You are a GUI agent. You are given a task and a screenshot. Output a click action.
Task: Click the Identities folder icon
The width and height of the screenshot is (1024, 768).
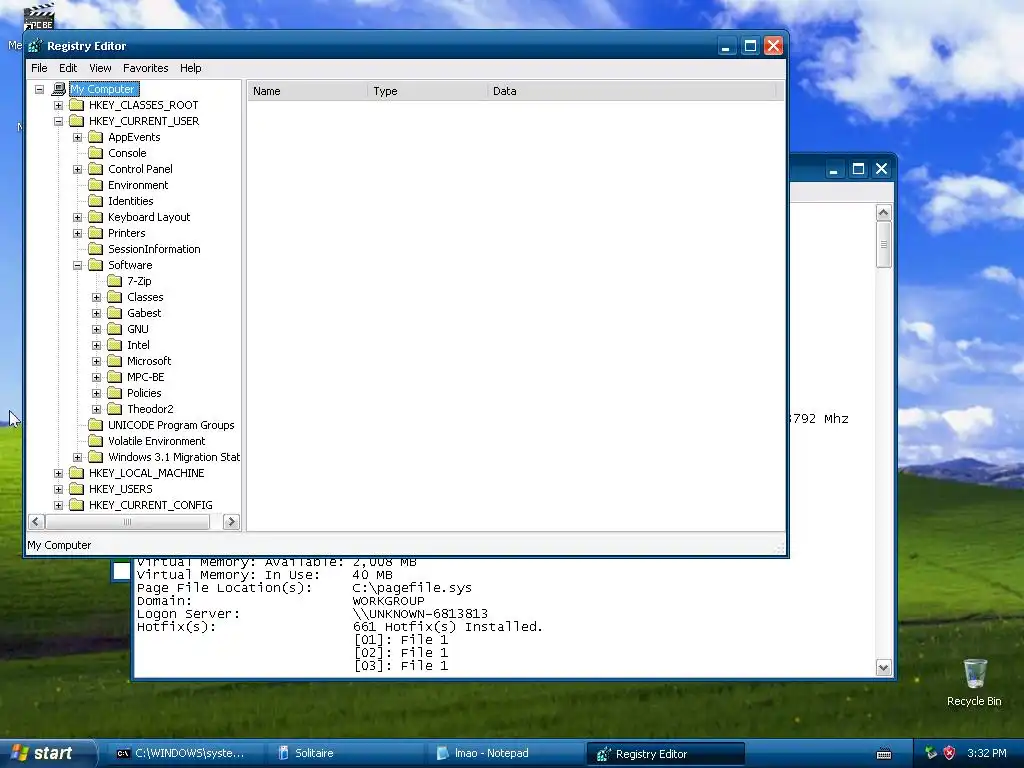click(96, 201)
